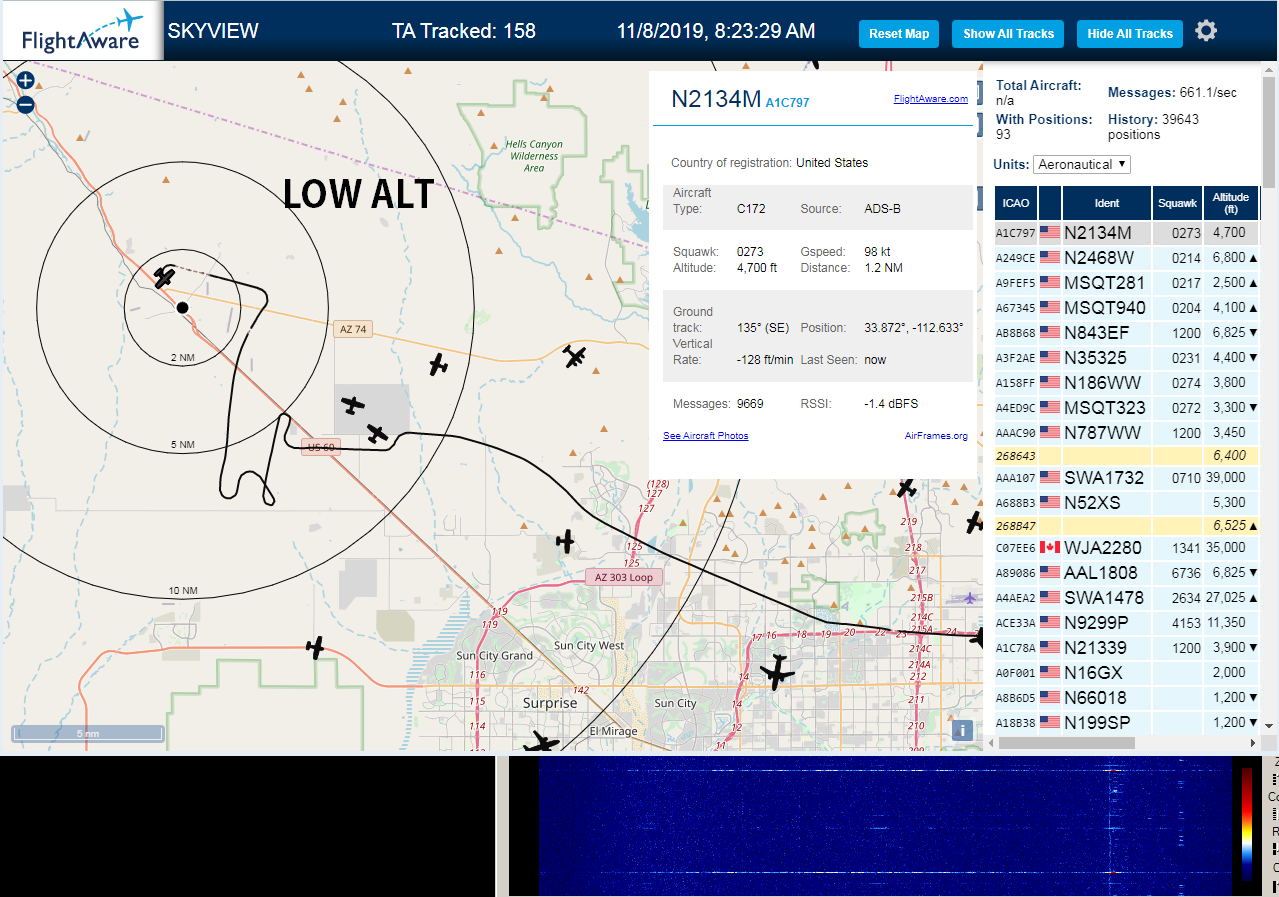Image resolution: width=1279 pixels, height=897 pixels.
Task: Click the Show All Tracks button
Action: tap(1008, 34)
